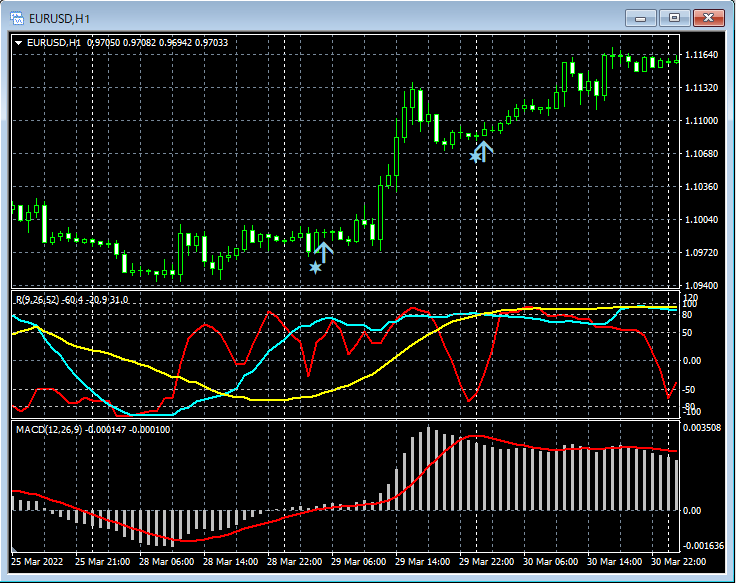Click the -0.001636 MACD scale label
The image size is (736, 583).
703,546
